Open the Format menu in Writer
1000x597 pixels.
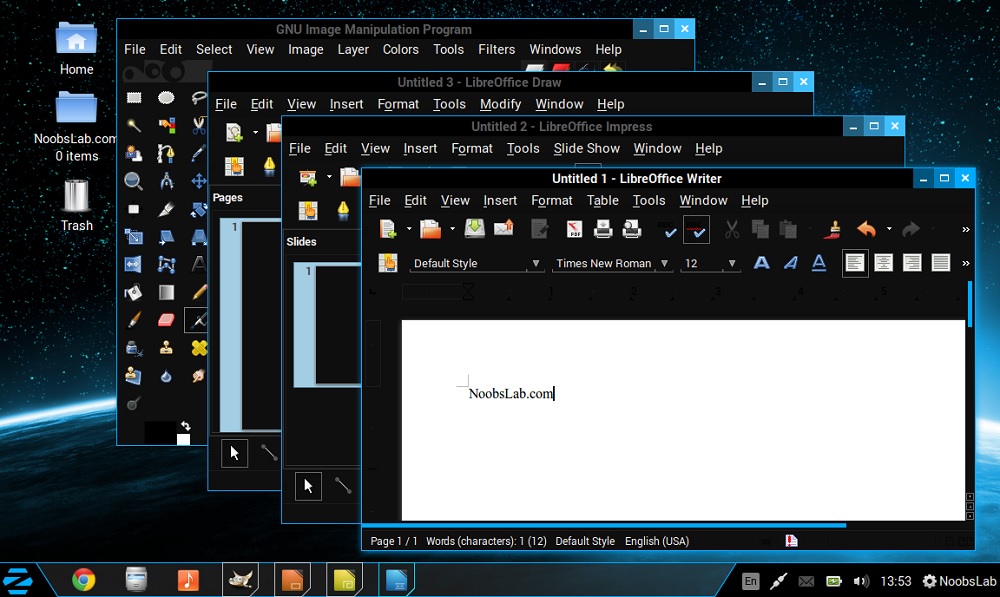(x=552, y=200)
